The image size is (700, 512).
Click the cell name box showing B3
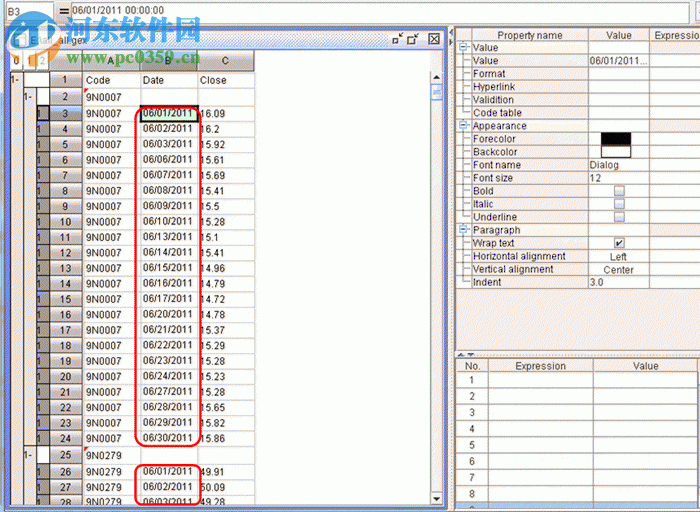click(x=29, y=11)
